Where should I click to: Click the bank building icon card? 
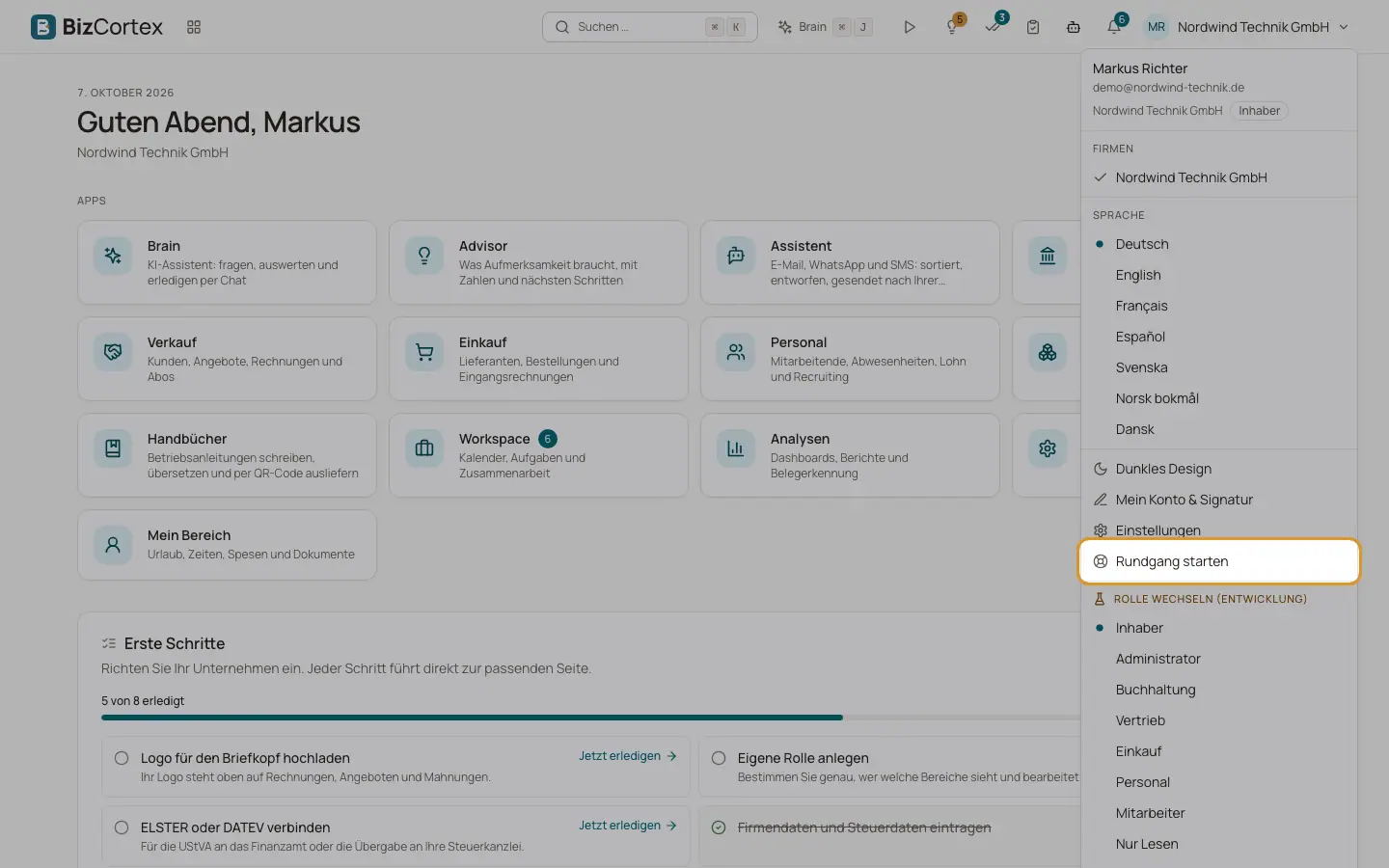click(x=1047, y=262)
